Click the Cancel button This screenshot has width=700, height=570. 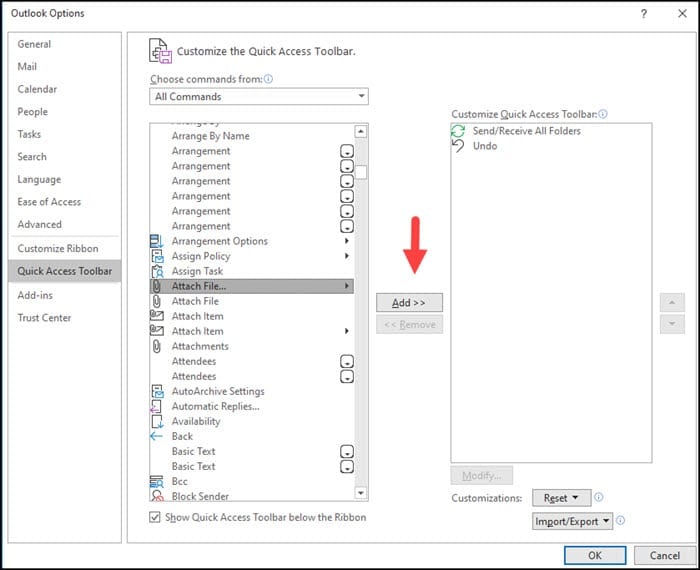pyautogui.click(x=665, y=555)
